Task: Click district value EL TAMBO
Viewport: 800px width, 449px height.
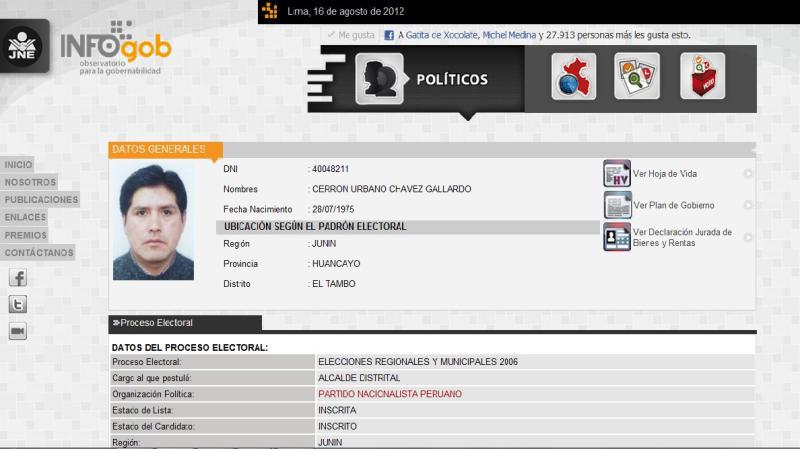Action: tap(334, 284)
